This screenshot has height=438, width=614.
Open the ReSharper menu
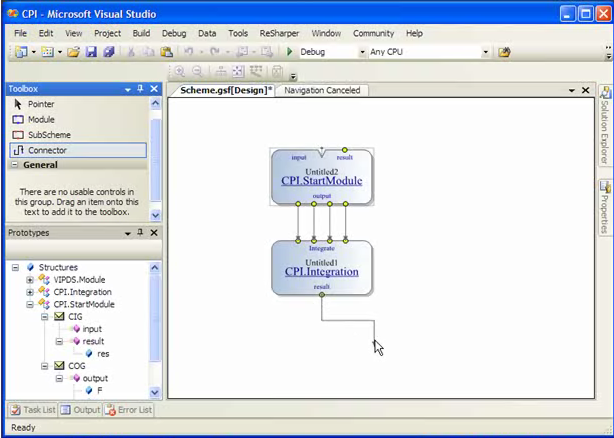tap(278, 33)
